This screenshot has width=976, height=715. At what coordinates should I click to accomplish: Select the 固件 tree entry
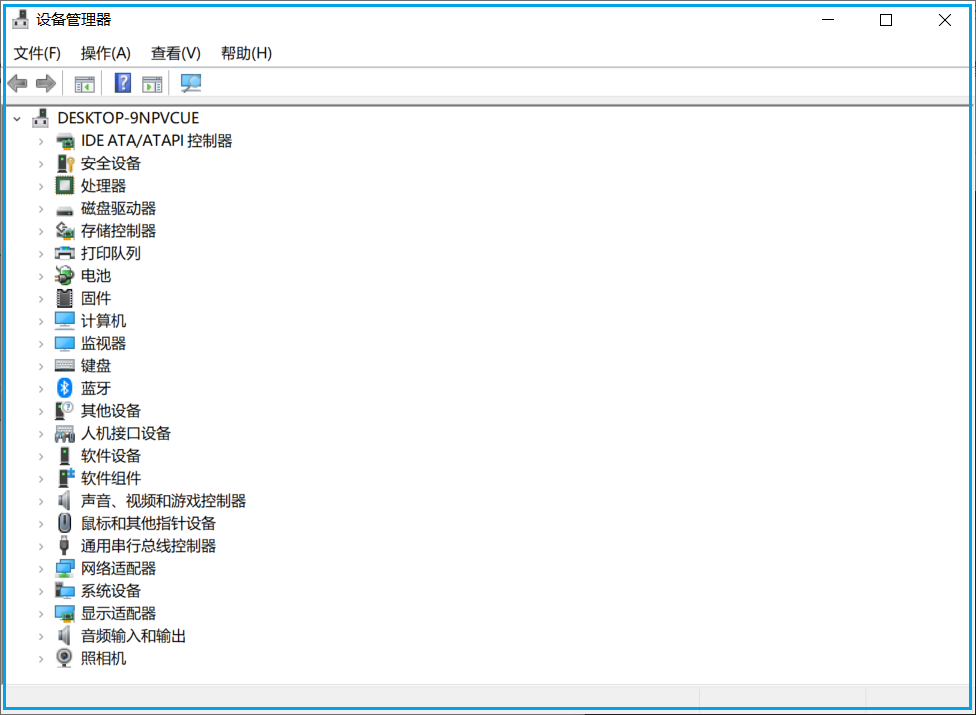95,298
